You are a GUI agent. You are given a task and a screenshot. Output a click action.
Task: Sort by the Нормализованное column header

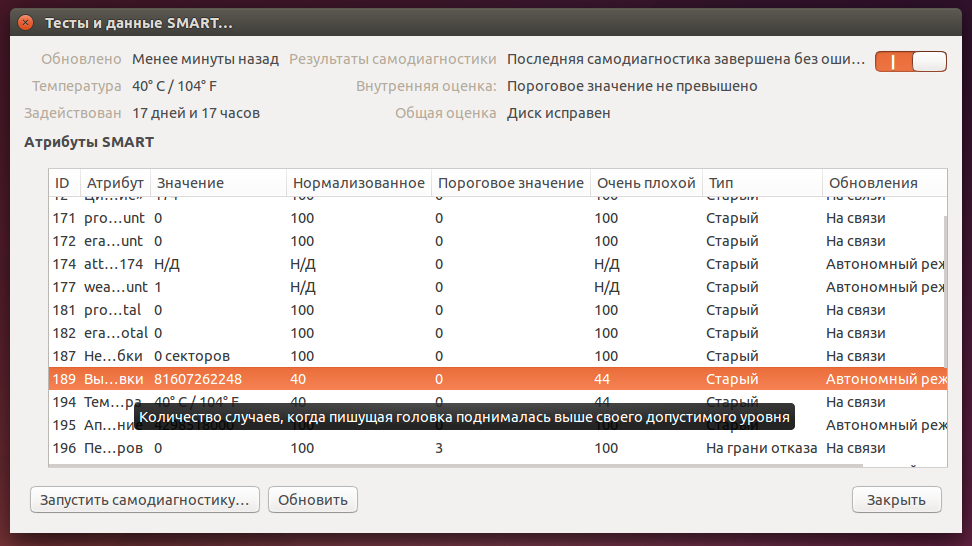coord(358,183)
